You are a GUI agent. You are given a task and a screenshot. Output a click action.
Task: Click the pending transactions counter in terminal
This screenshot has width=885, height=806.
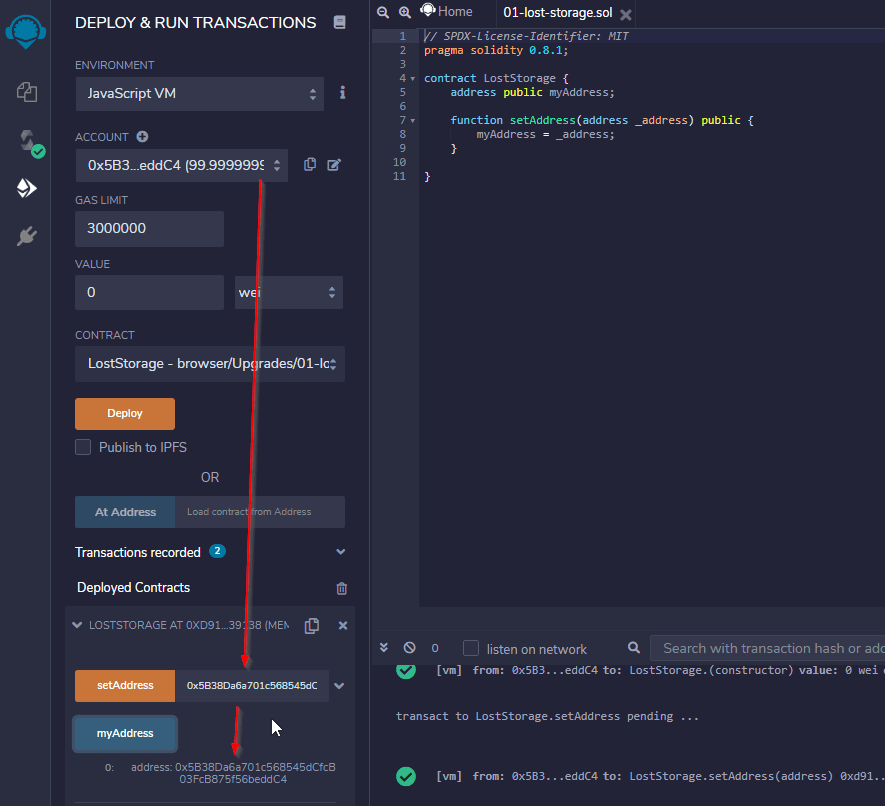(x=435, y=648)
